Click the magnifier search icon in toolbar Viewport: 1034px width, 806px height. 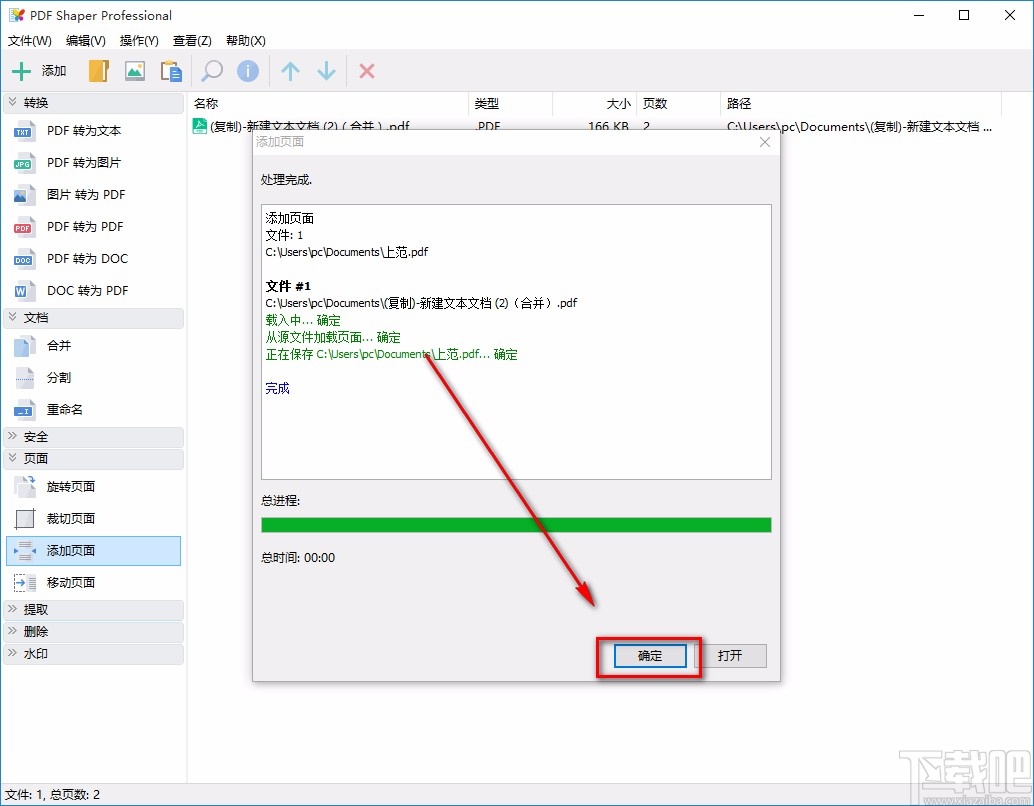tap(210, 70)
